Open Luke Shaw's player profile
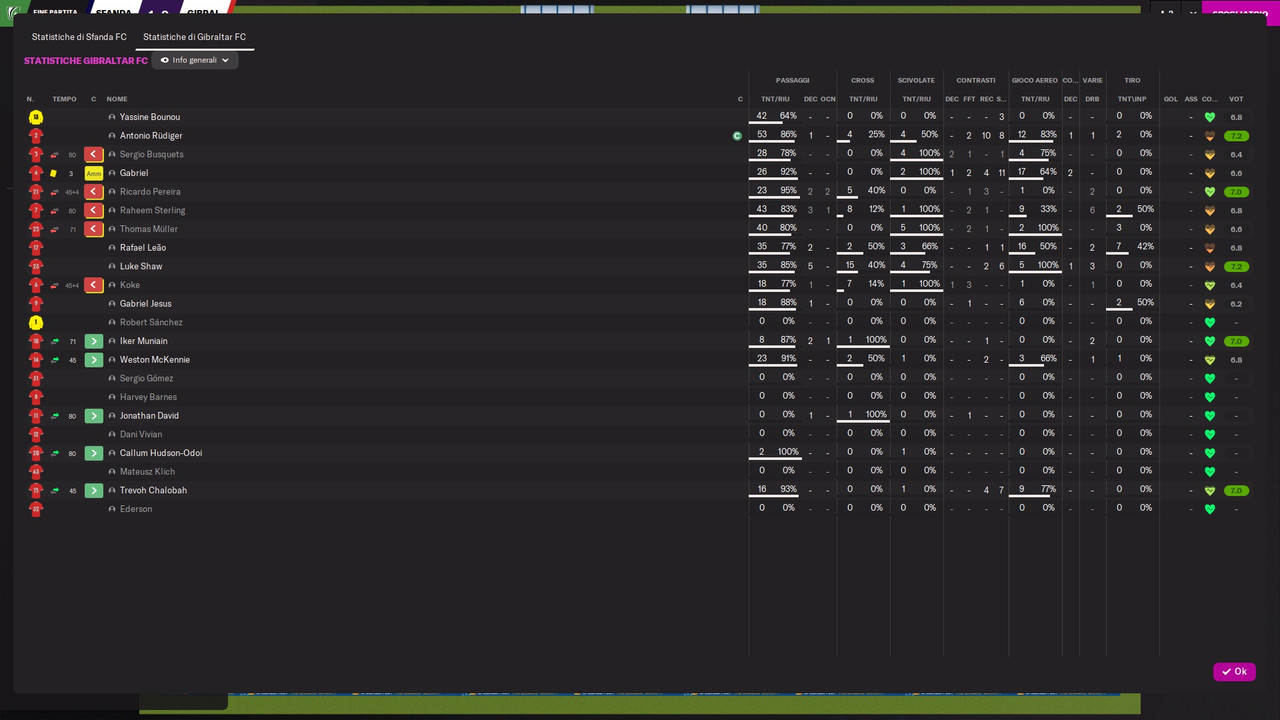The image size is (1280, 720). pyautogui.click(x=141, y=266)
